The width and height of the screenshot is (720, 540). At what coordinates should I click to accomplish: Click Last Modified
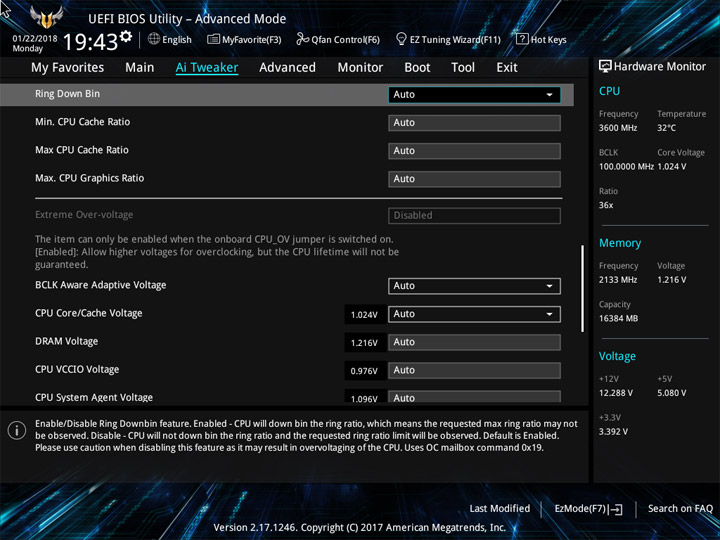pyautogui.click(x=500, y=508)
